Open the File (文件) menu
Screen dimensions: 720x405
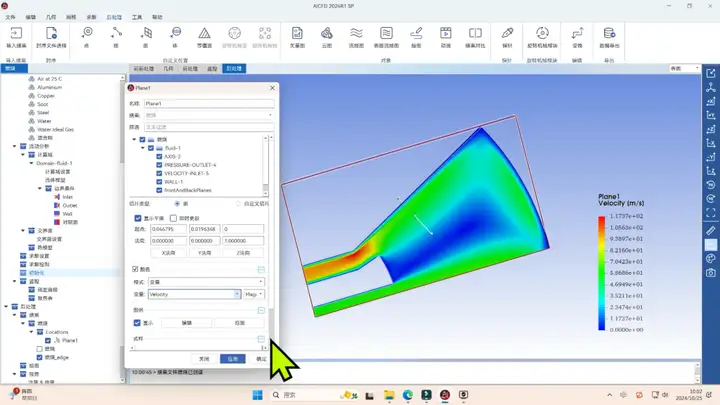click(x=11, y=17)
